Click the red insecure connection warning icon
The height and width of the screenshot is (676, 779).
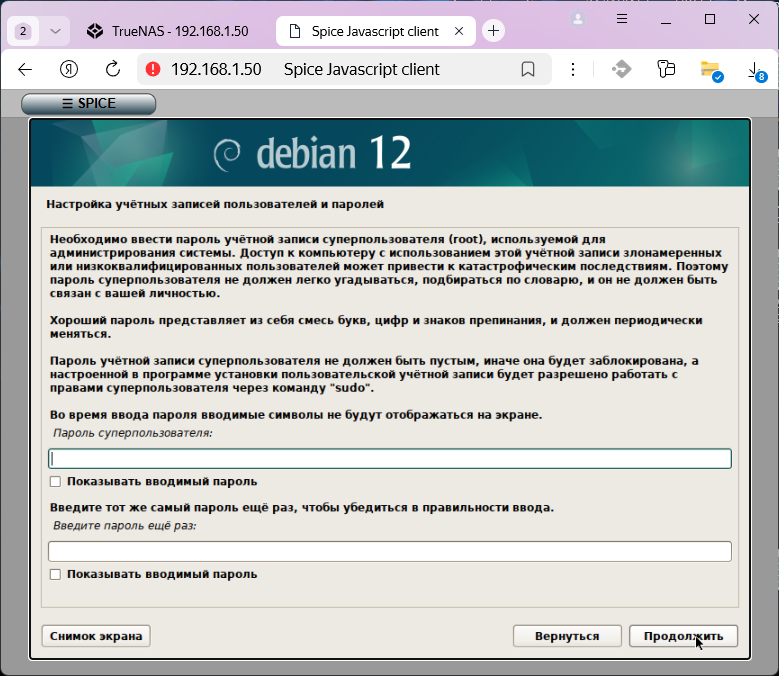point(153,69)
